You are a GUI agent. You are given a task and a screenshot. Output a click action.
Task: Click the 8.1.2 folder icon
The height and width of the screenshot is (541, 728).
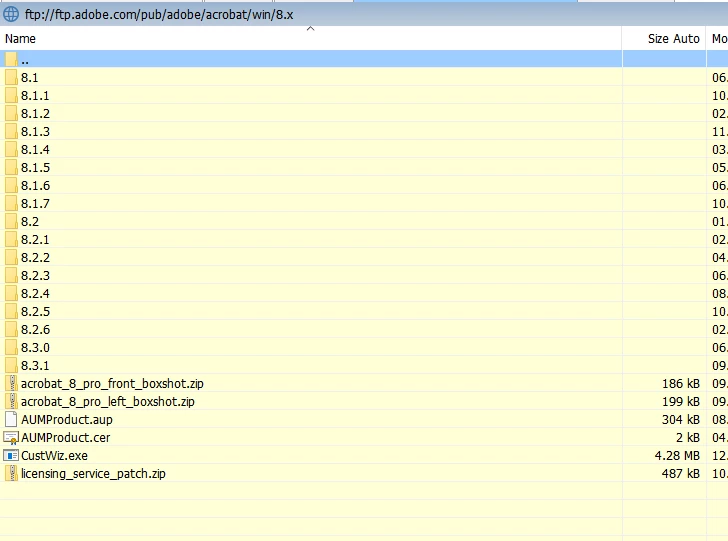pos(11,113)
